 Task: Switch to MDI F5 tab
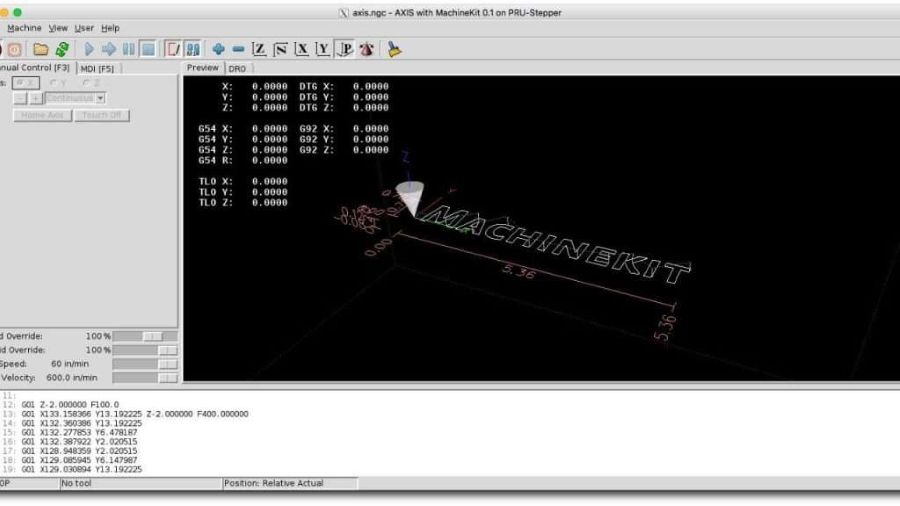[97, 69]
